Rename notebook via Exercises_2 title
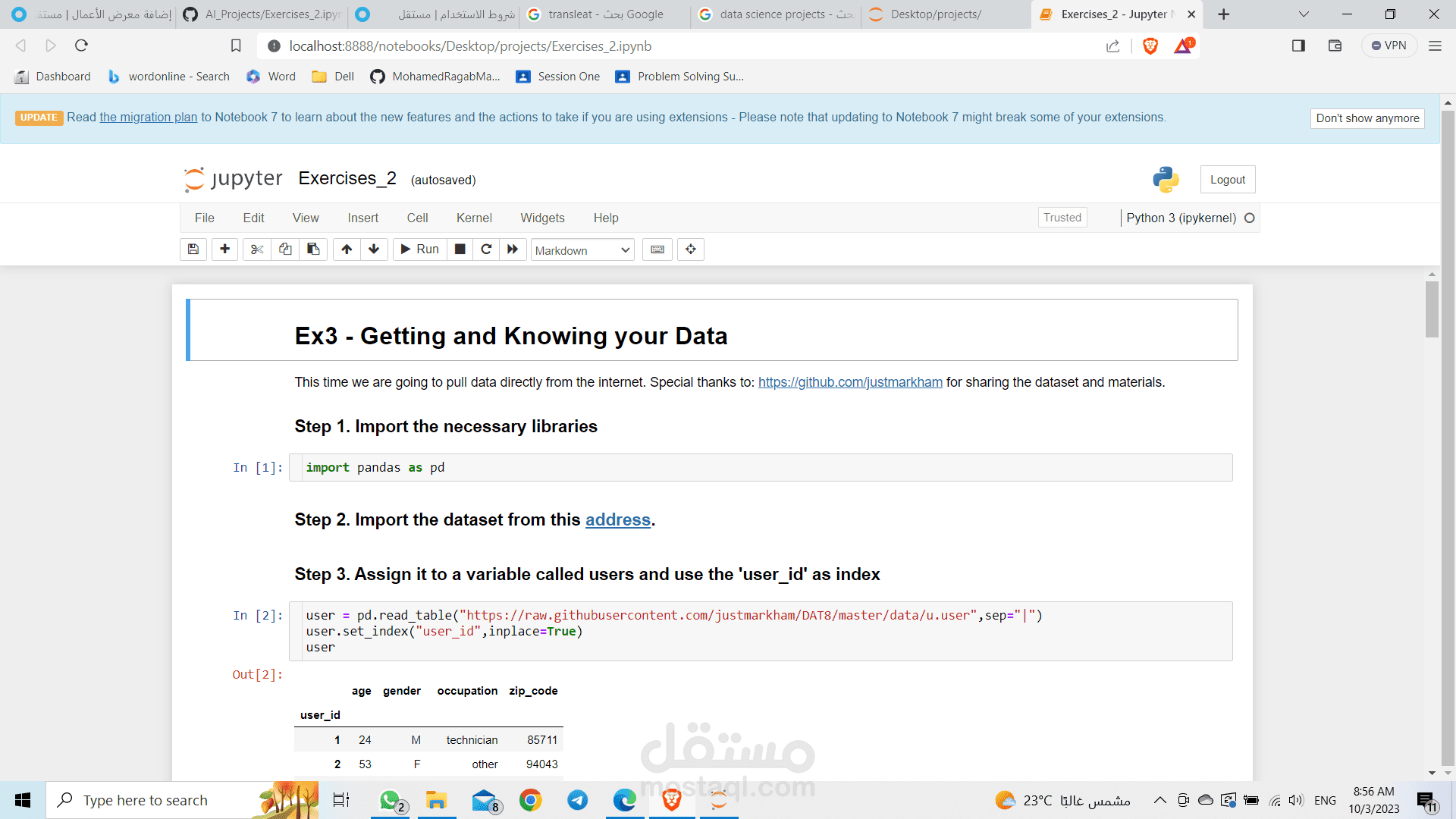 347,178
